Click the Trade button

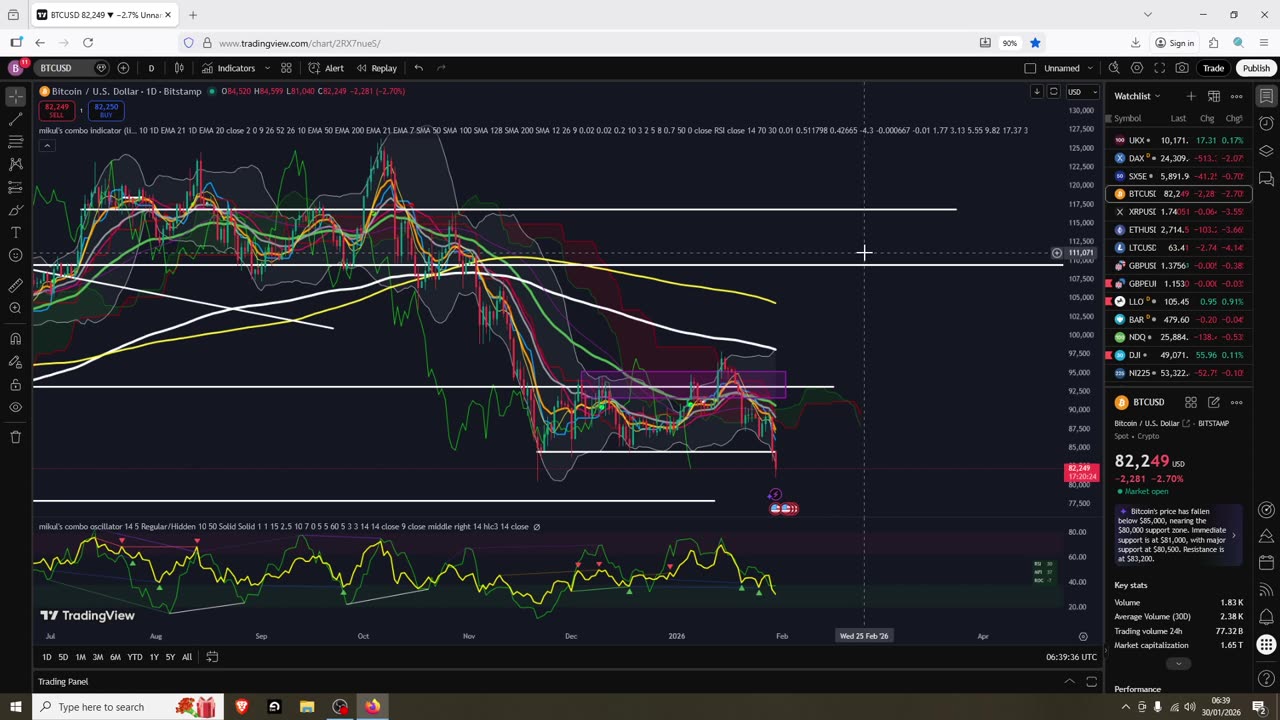click(1213, 68)
